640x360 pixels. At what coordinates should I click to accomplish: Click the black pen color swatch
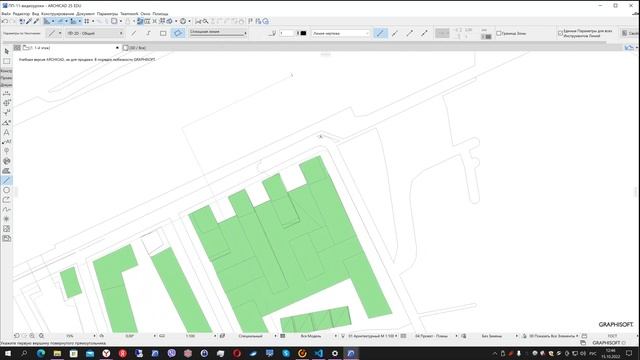pyautogui.click(x=303, y=33)
